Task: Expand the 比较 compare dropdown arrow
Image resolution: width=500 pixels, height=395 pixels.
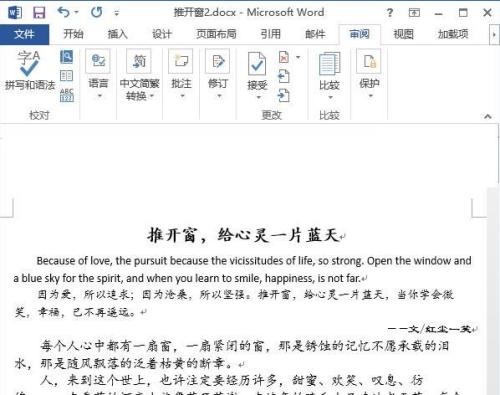Action: click(330, 98)
